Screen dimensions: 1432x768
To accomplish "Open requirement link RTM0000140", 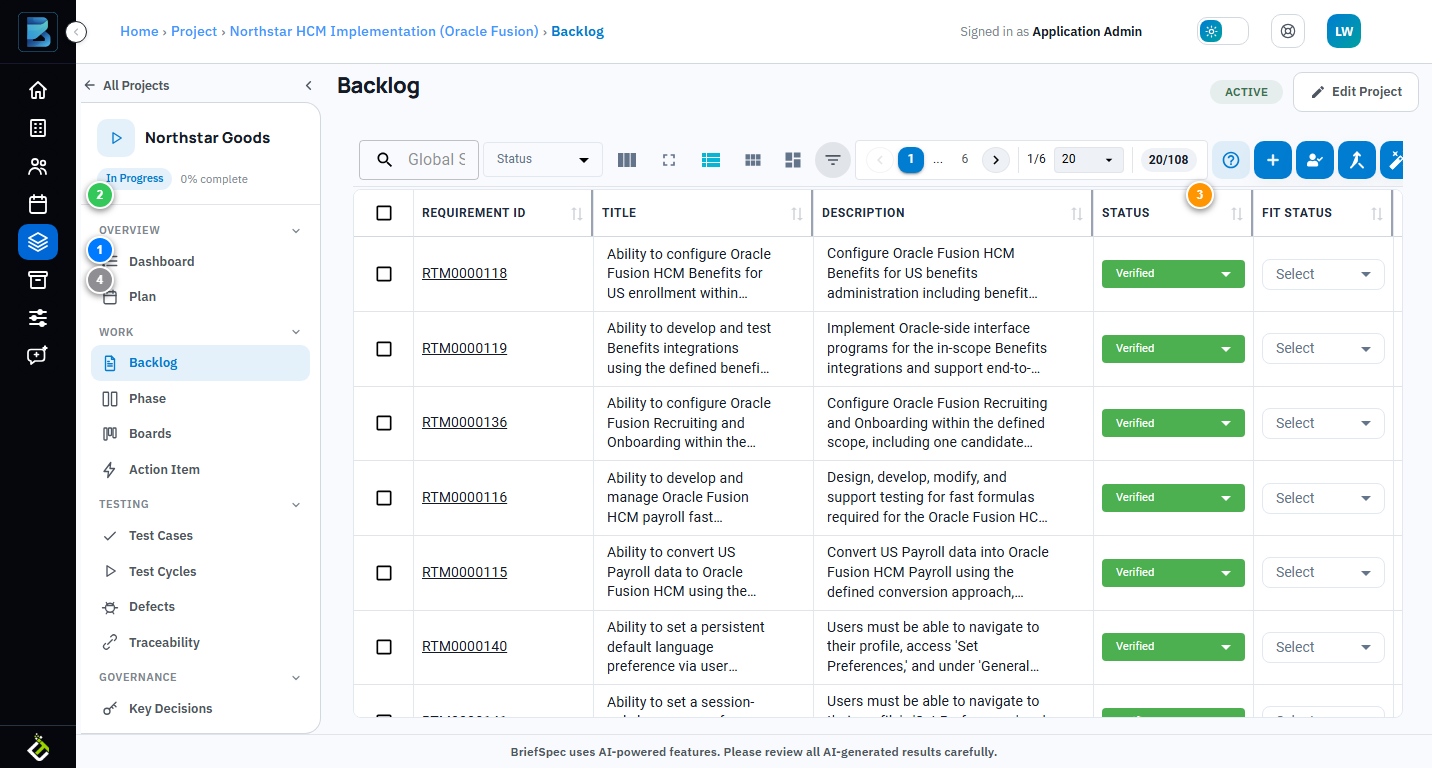I will point(464,647).
